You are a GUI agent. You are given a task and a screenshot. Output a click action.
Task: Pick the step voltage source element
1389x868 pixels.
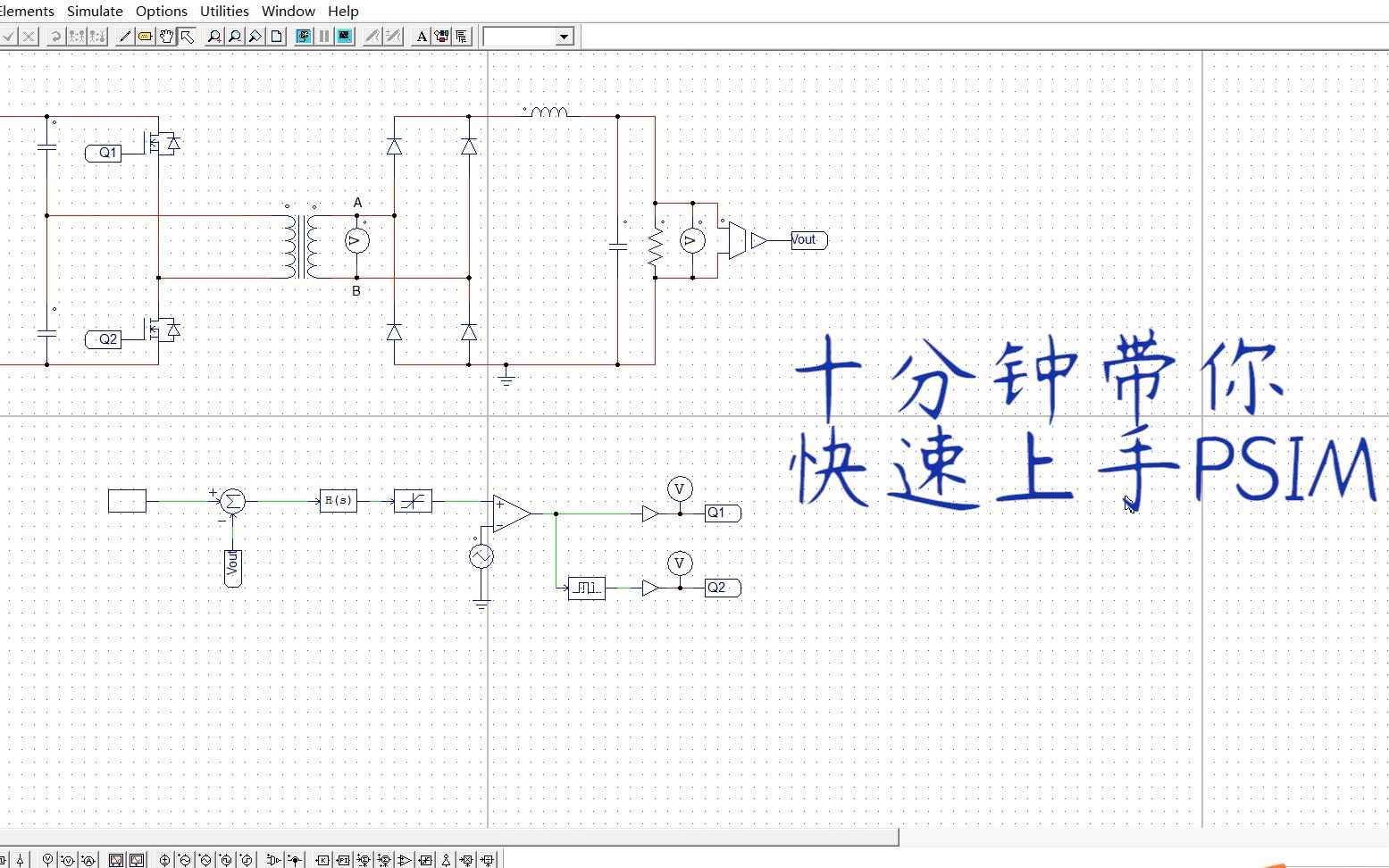tap(246, 860)
